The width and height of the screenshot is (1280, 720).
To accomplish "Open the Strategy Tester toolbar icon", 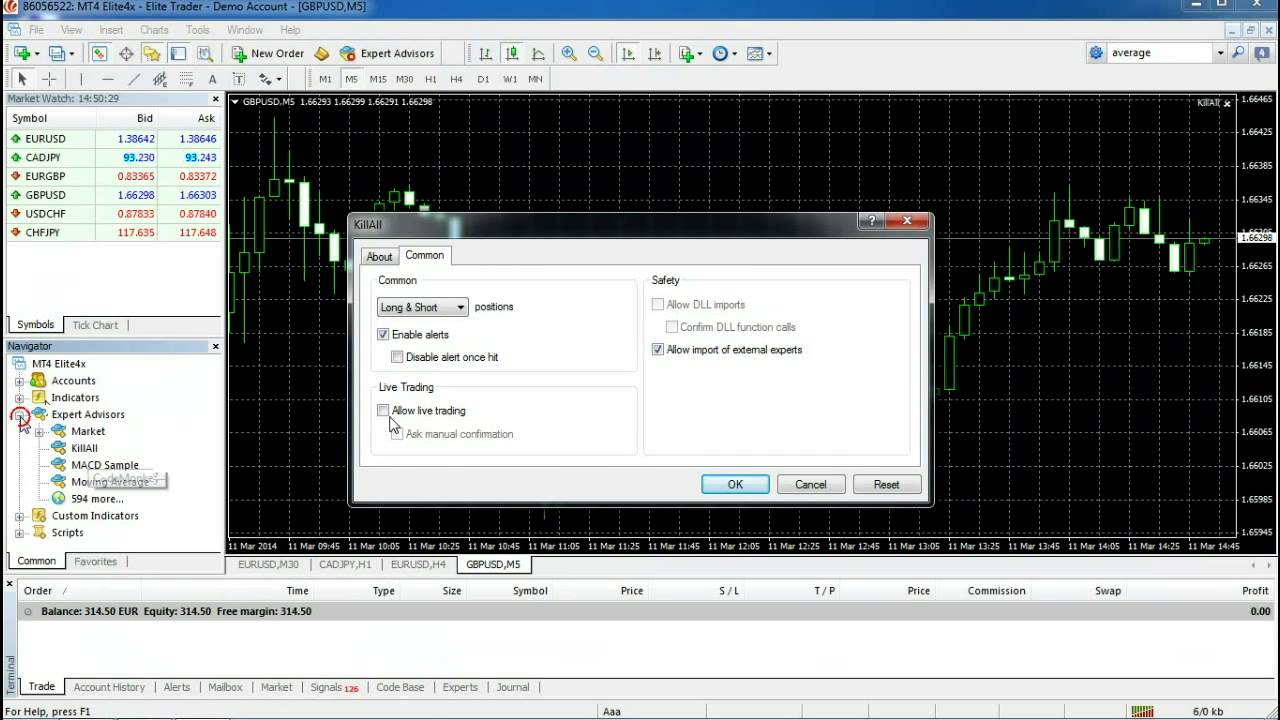I will tap(204, 53).
